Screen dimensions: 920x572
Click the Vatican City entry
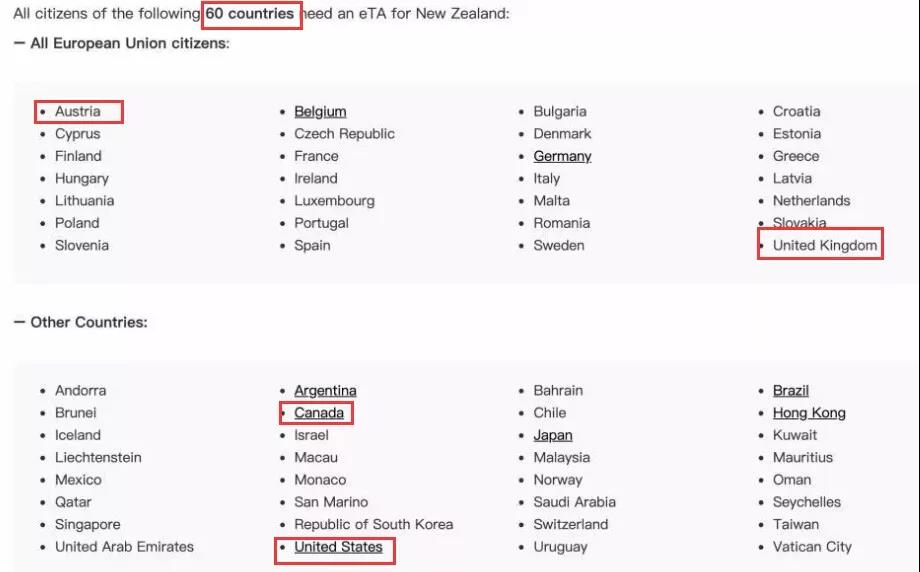pyautogui.click(x=812, y=547)
